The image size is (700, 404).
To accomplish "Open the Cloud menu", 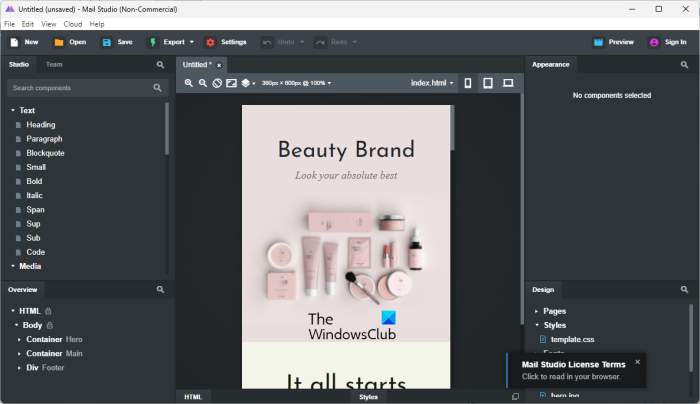I will pyautogui.click(x=73, y=23).
